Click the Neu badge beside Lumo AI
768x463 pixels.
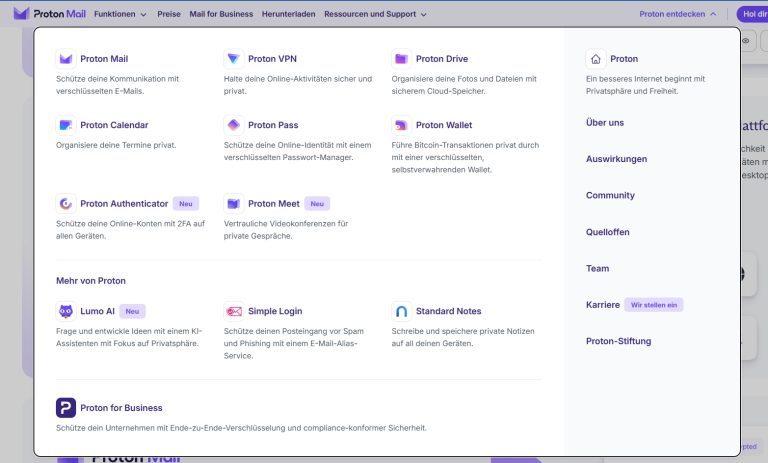[x=132, y=311]
